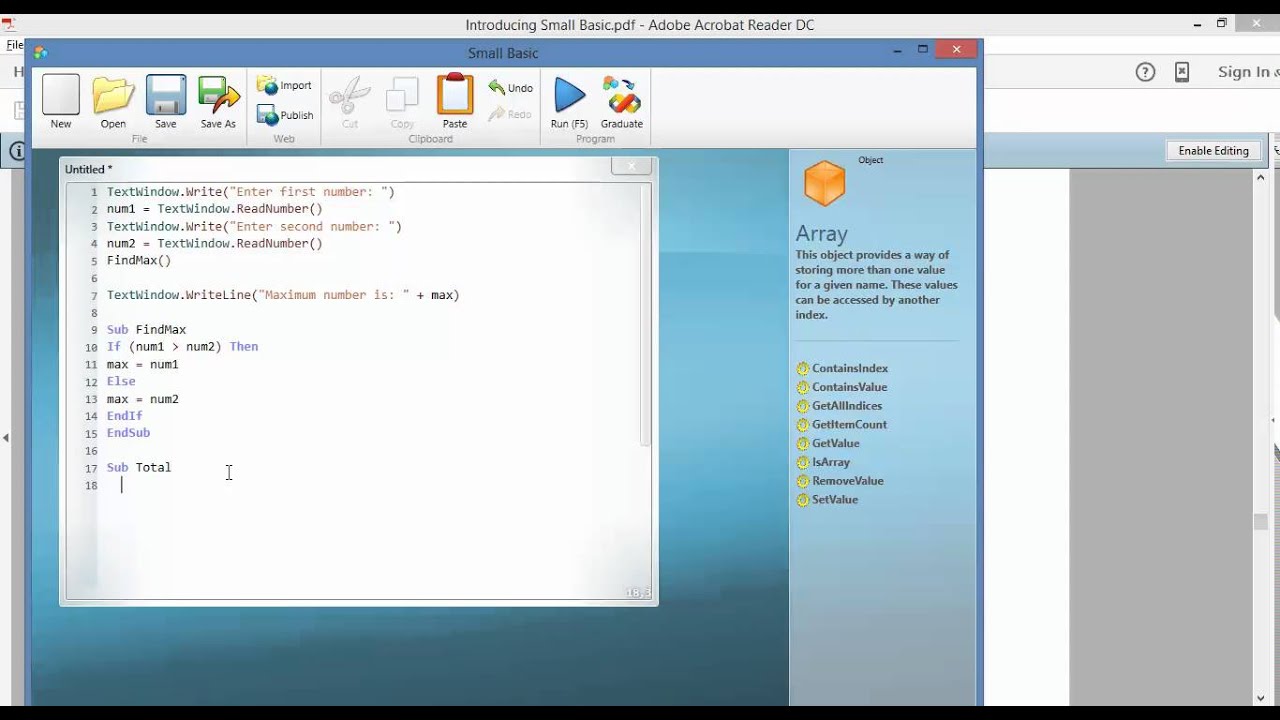Click the 'Else' keyword line

coord(121,381)
